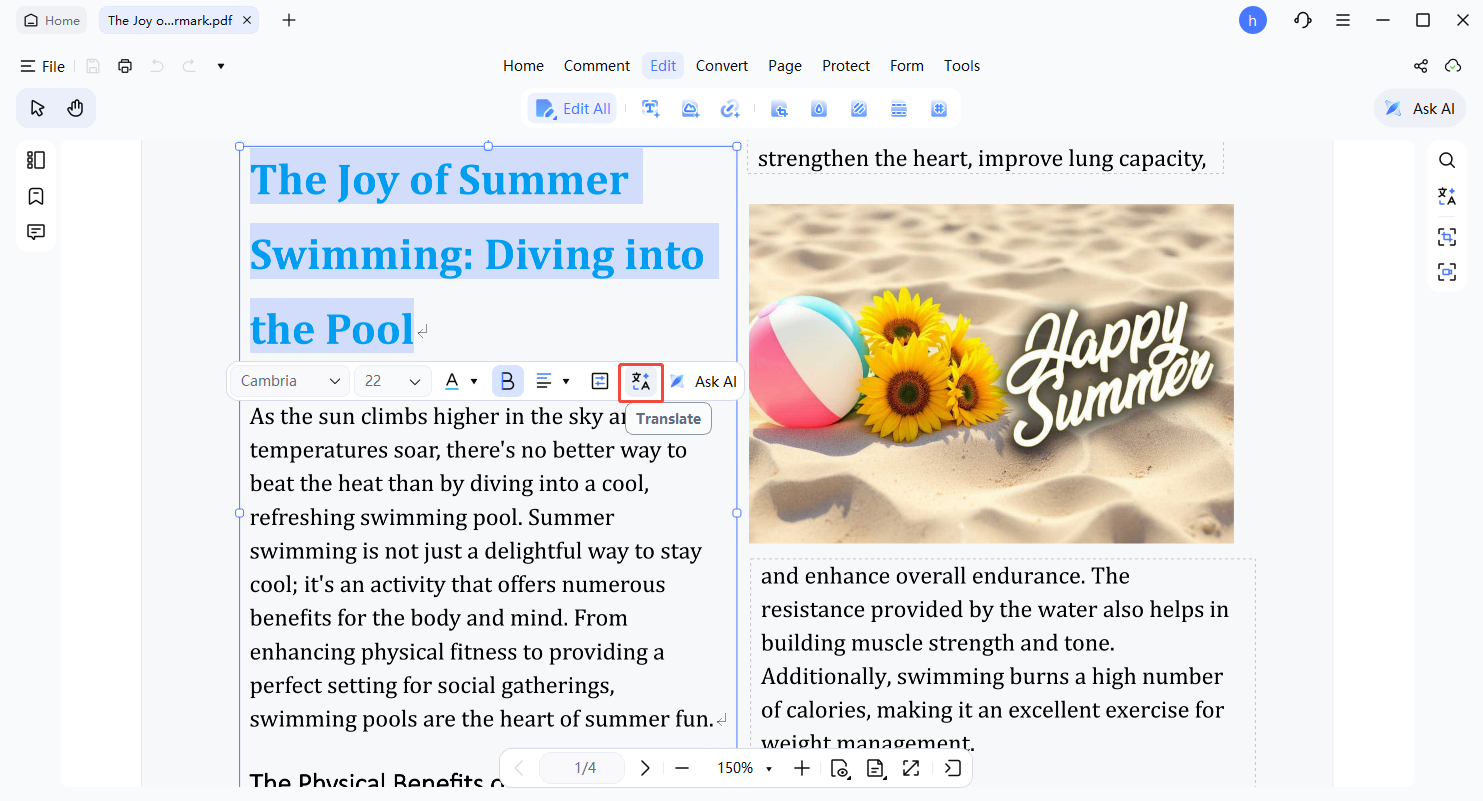
Task: Click the Crop page icon
Action: tap(779, 109)
